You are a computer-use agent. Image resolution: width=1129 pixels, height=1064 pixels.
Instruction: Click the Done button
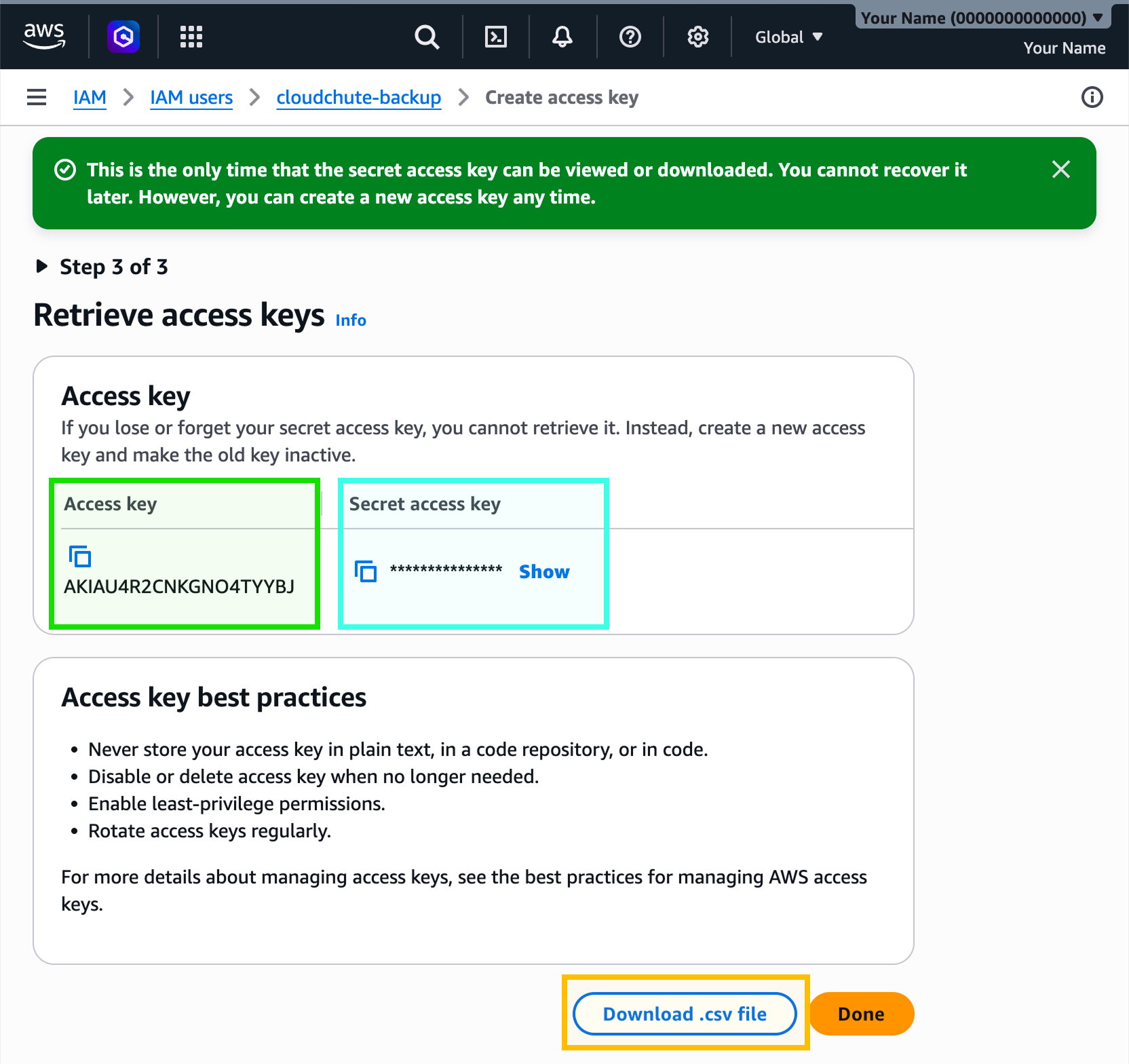(x=861, y=1014)
